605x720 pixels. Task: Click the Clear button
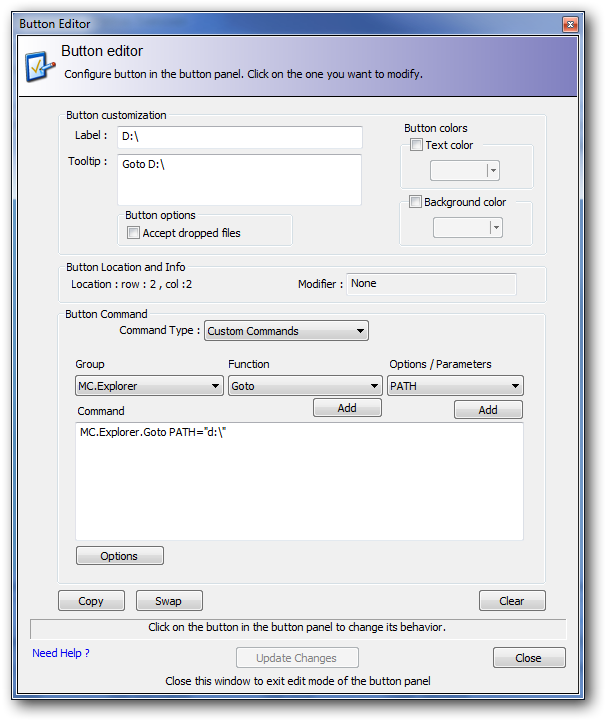[512, 601]
